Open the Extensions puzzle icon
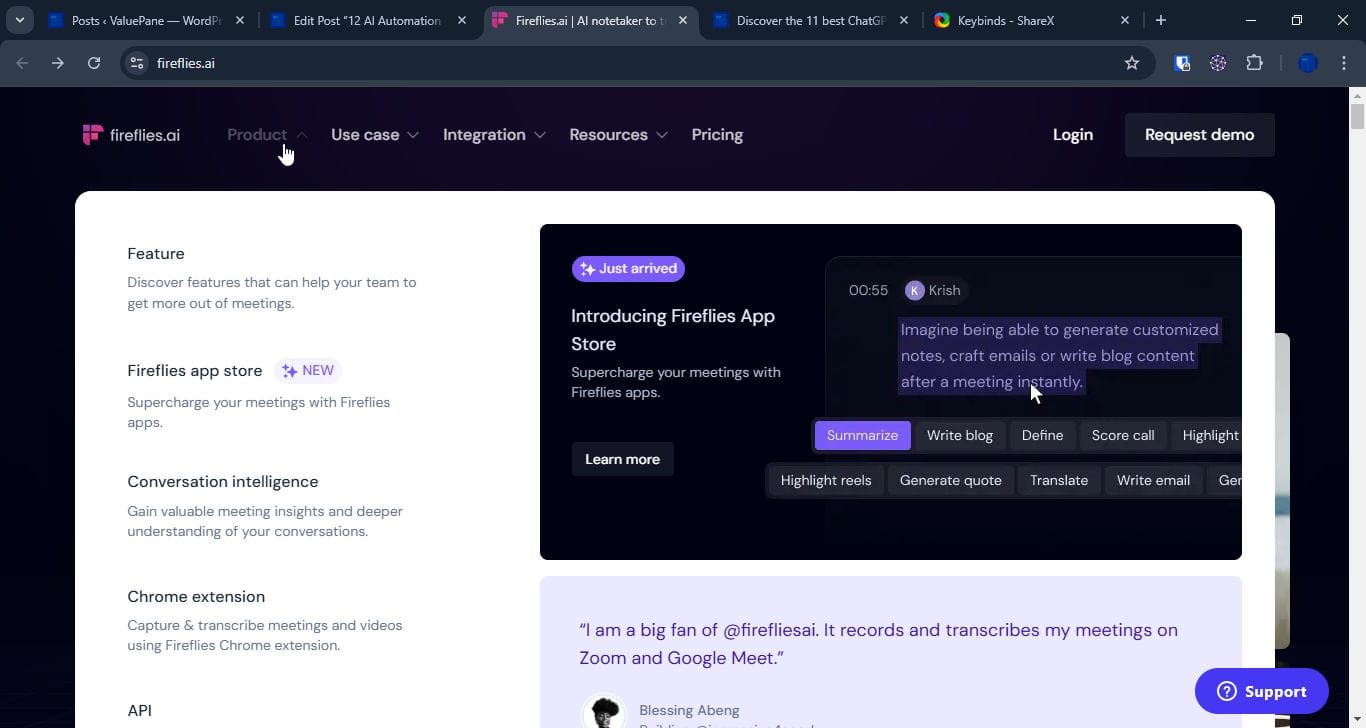Viewport: 1366px width, 728px height. pos(1254,63)
